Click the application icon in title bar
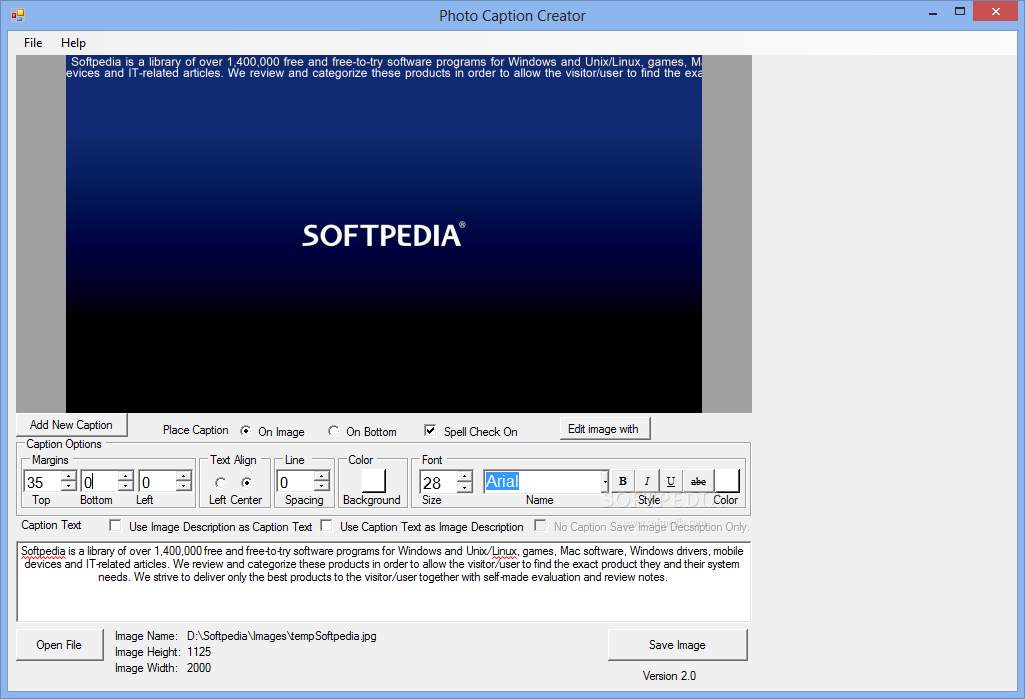This screenshot has height=699, width=1025. pyautogui.click(x=18, y=14)
